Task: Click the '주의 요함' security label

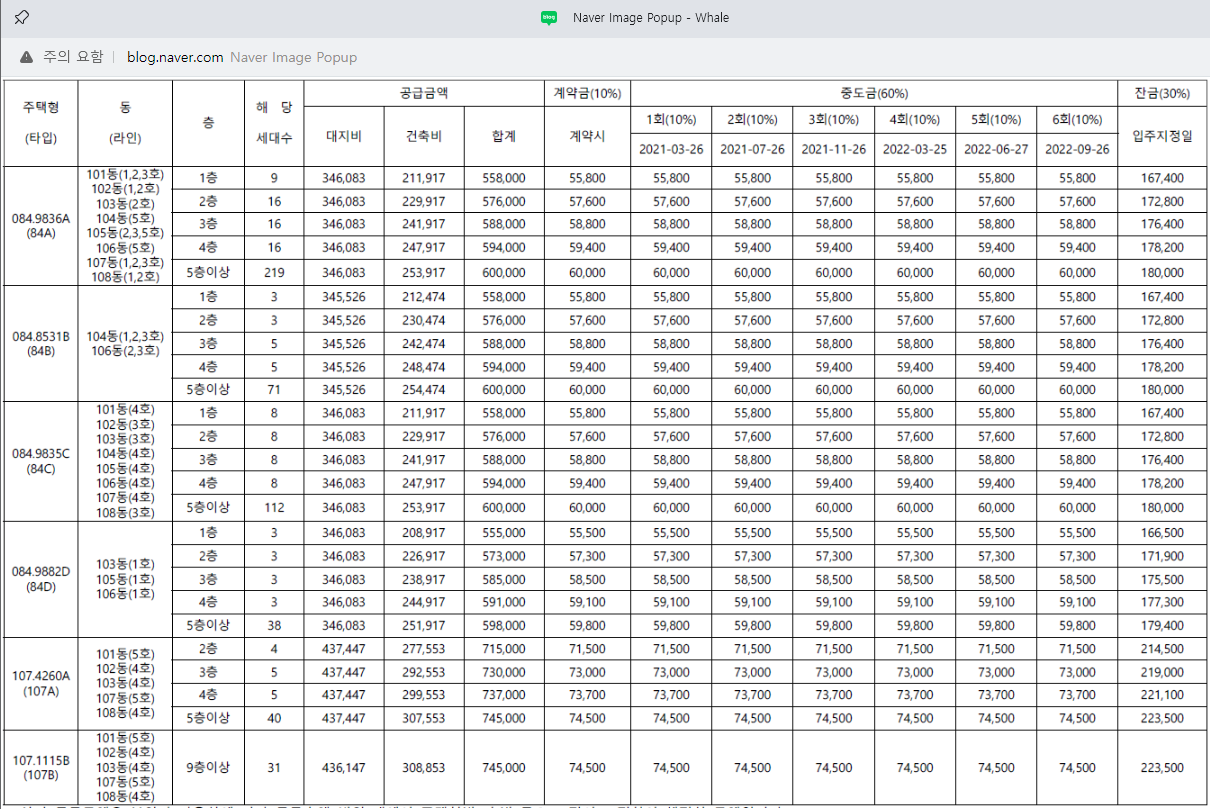Action: (x=73, y=57)
